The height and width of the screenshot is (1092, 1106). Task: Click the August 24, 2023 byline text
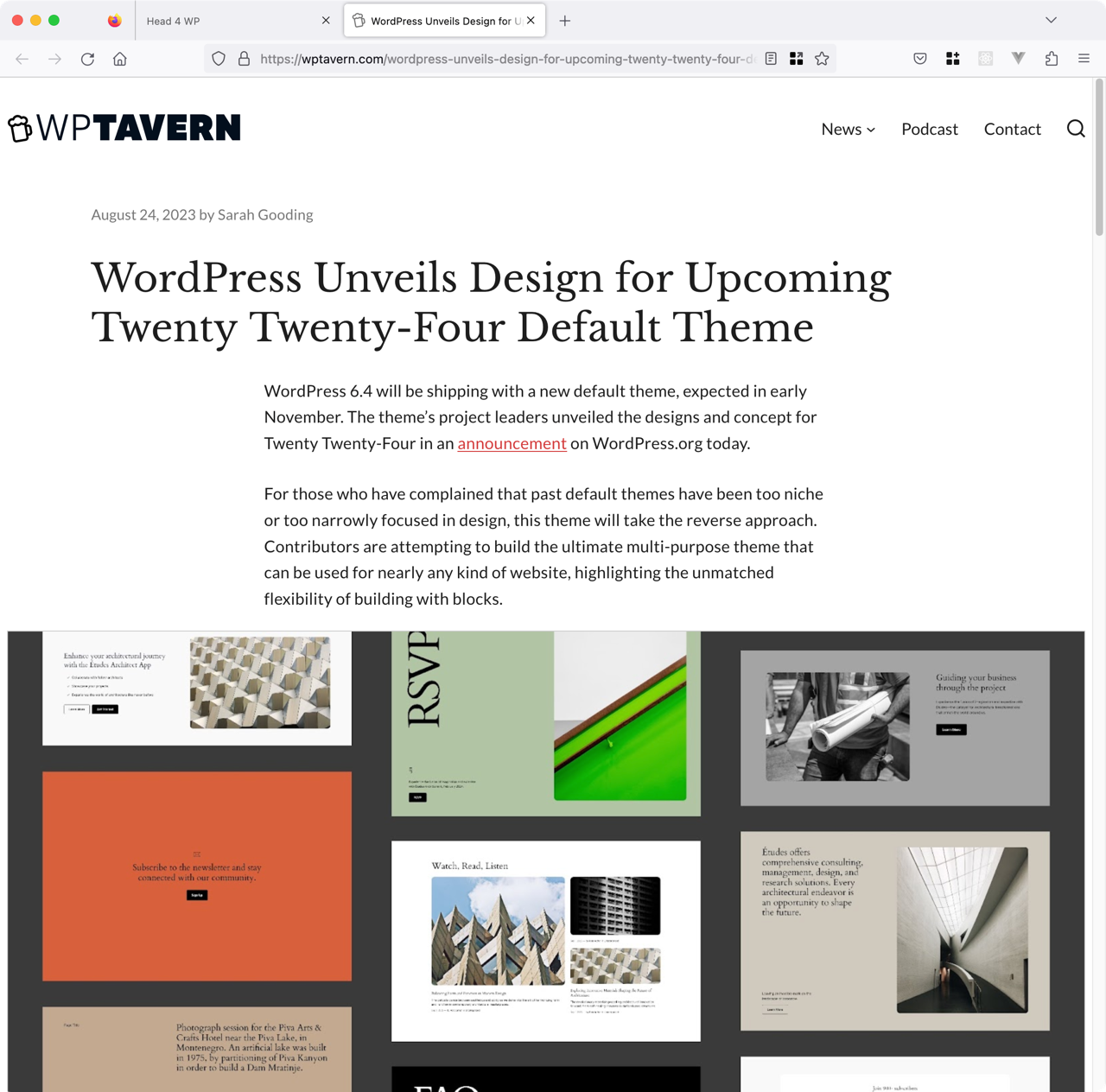202,214
